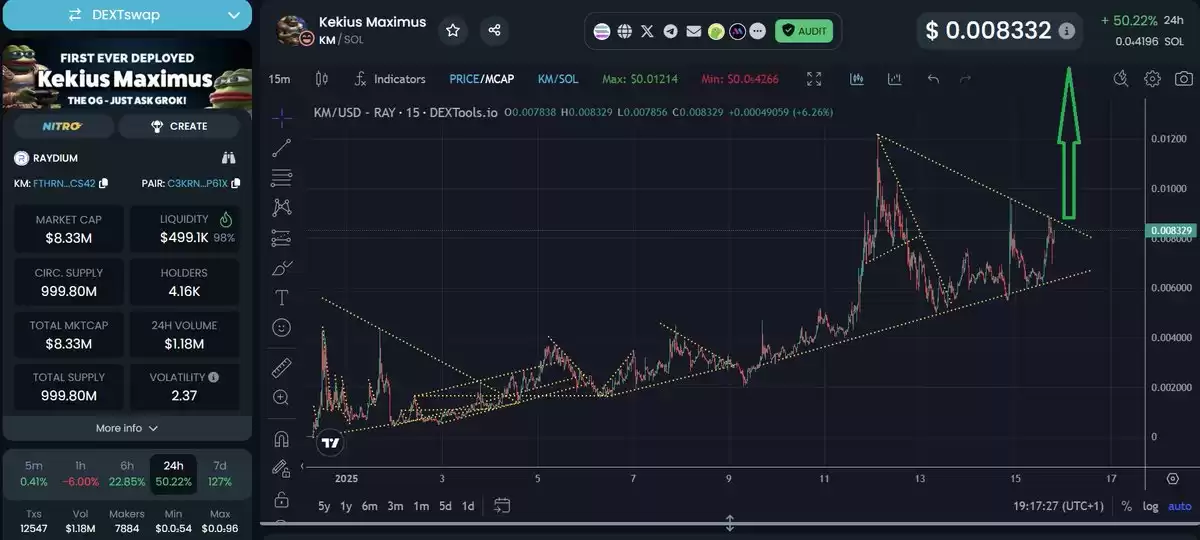Click the Kekius Maximus banner ad
1200x540 pixels.
pos(126,72)
